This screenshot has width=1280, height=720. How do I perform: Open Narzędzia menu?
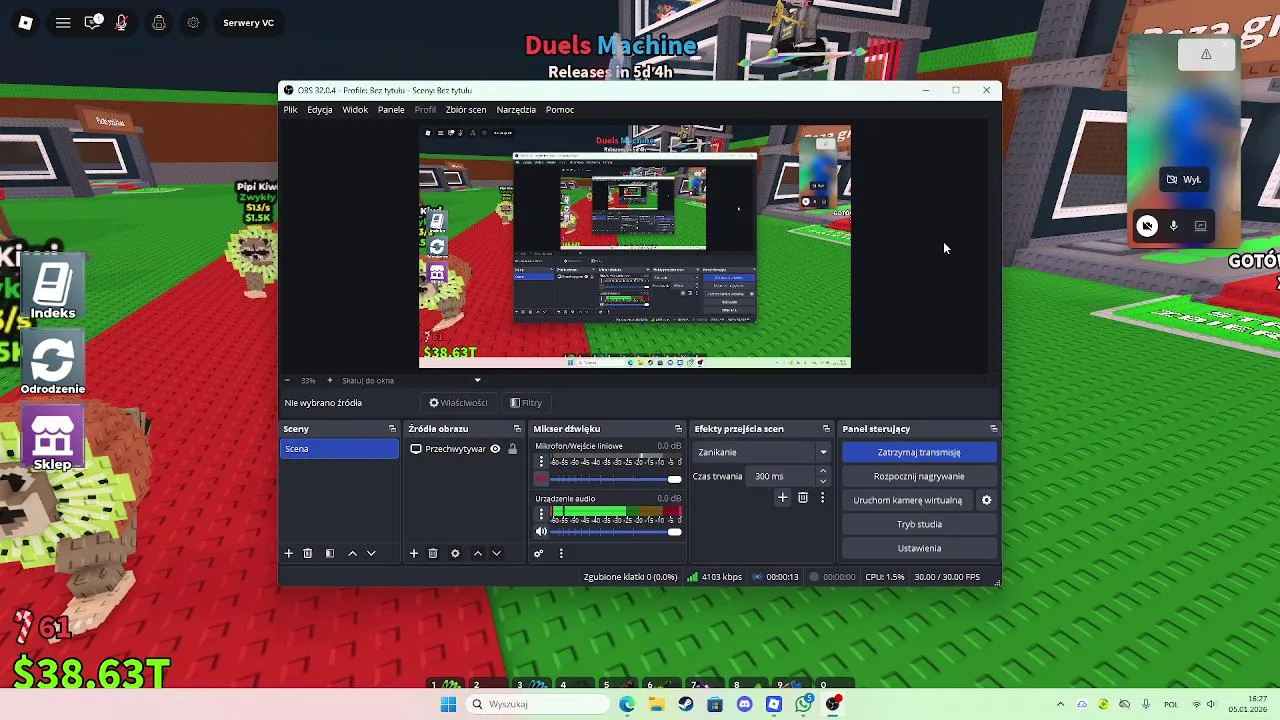516,110
